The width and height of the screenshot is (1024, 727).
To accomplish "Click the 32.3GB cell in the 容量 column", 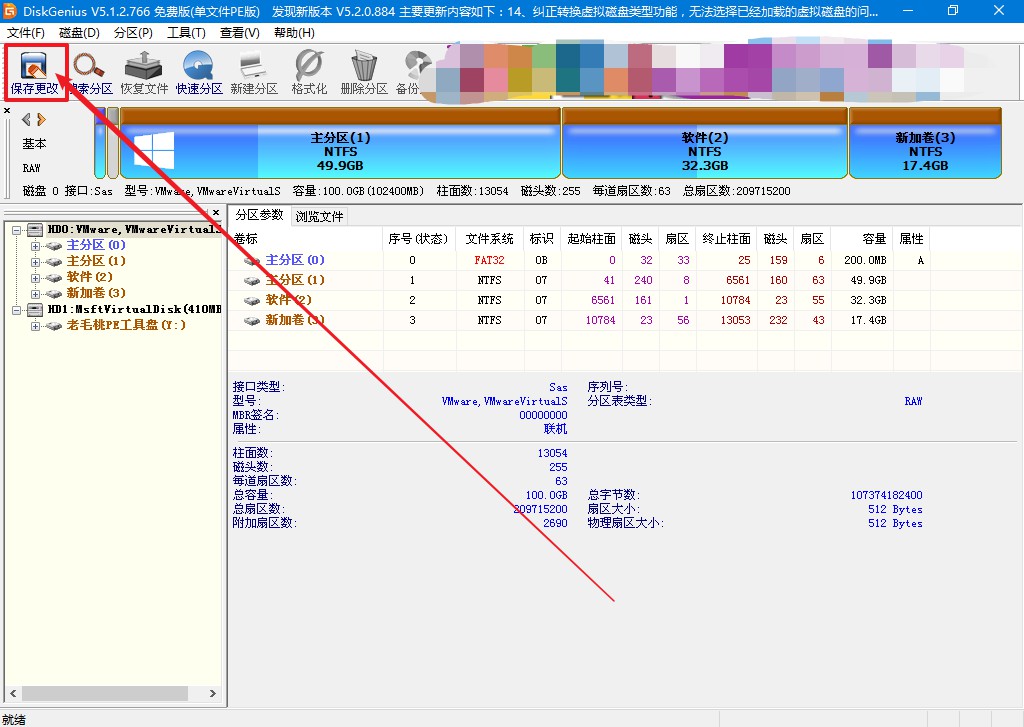I will (868, 300).
